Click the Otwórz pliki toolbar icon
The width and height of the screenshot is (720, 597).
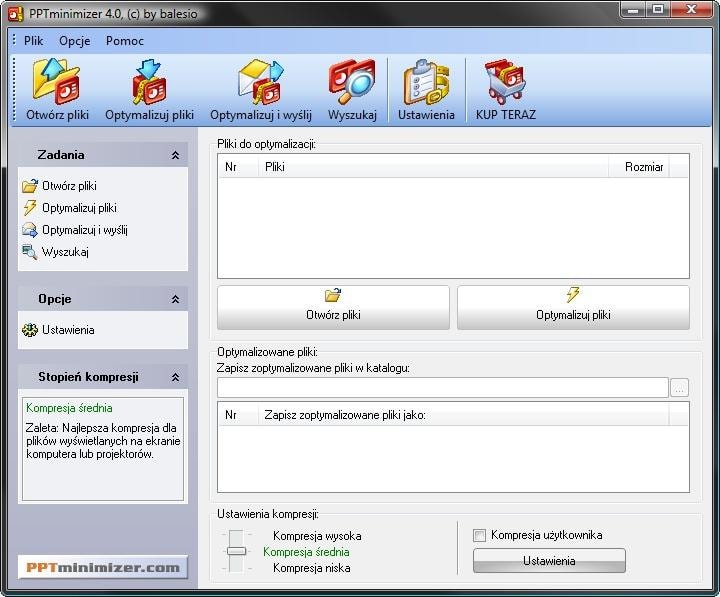57,82
